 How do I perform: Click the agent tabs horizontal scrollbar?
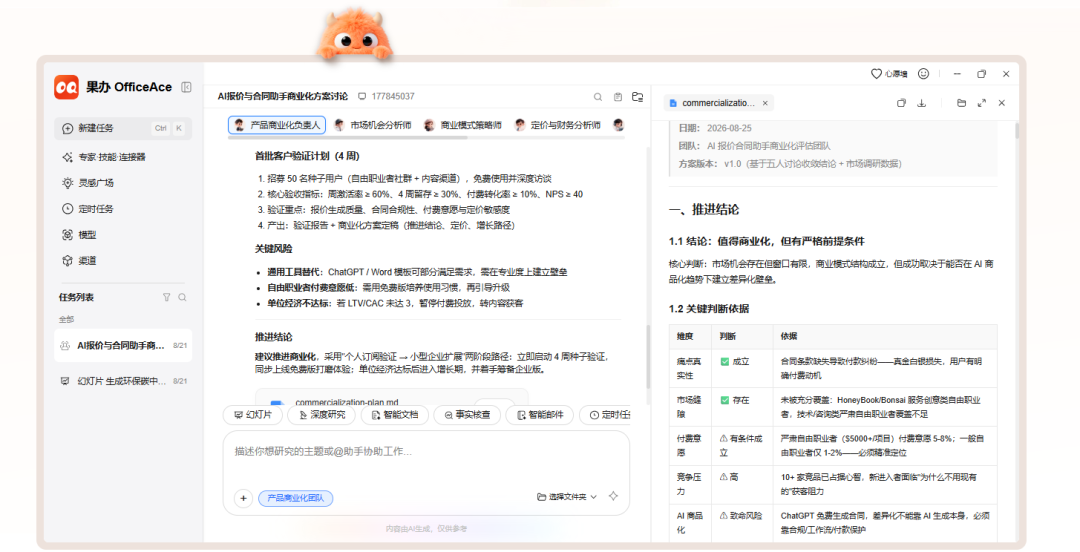point(348,138)
